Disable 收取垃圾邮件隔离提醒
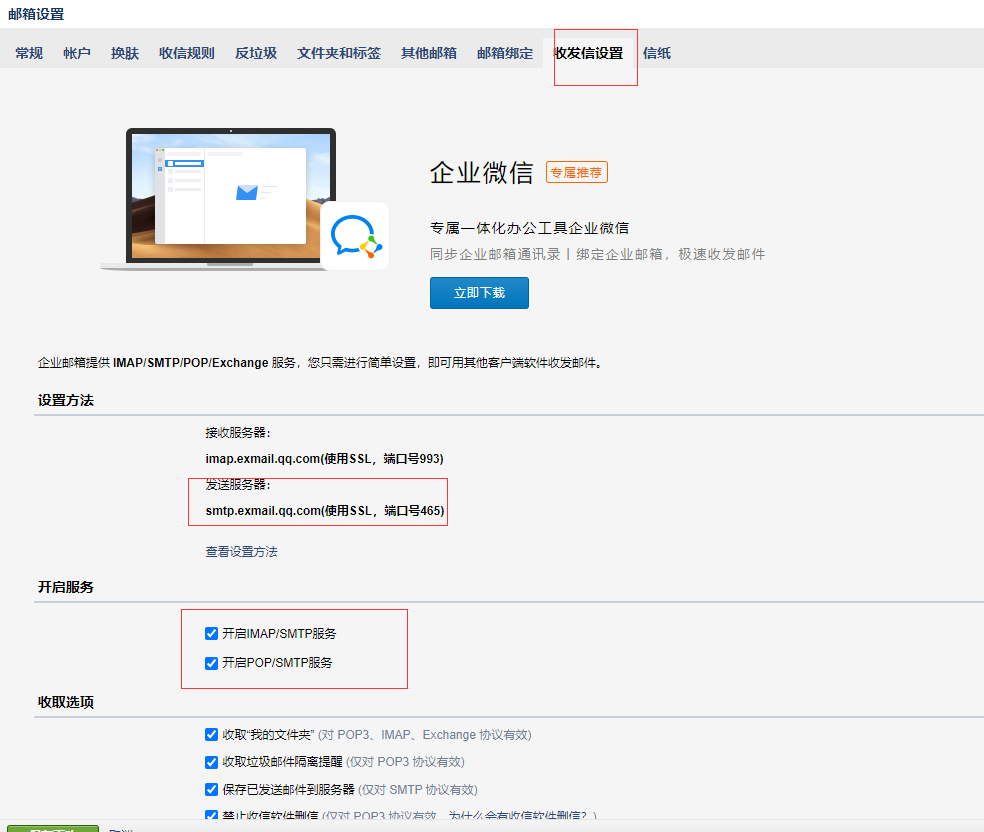The height and width of the screenshot is (832, 984). 211,762
